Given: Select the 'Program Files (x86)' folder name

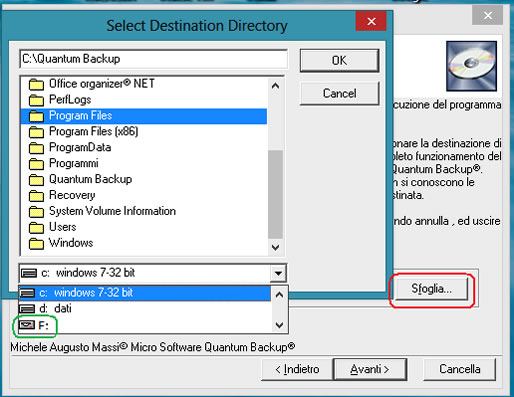Looking at the screenshot, I should [93, 131].
